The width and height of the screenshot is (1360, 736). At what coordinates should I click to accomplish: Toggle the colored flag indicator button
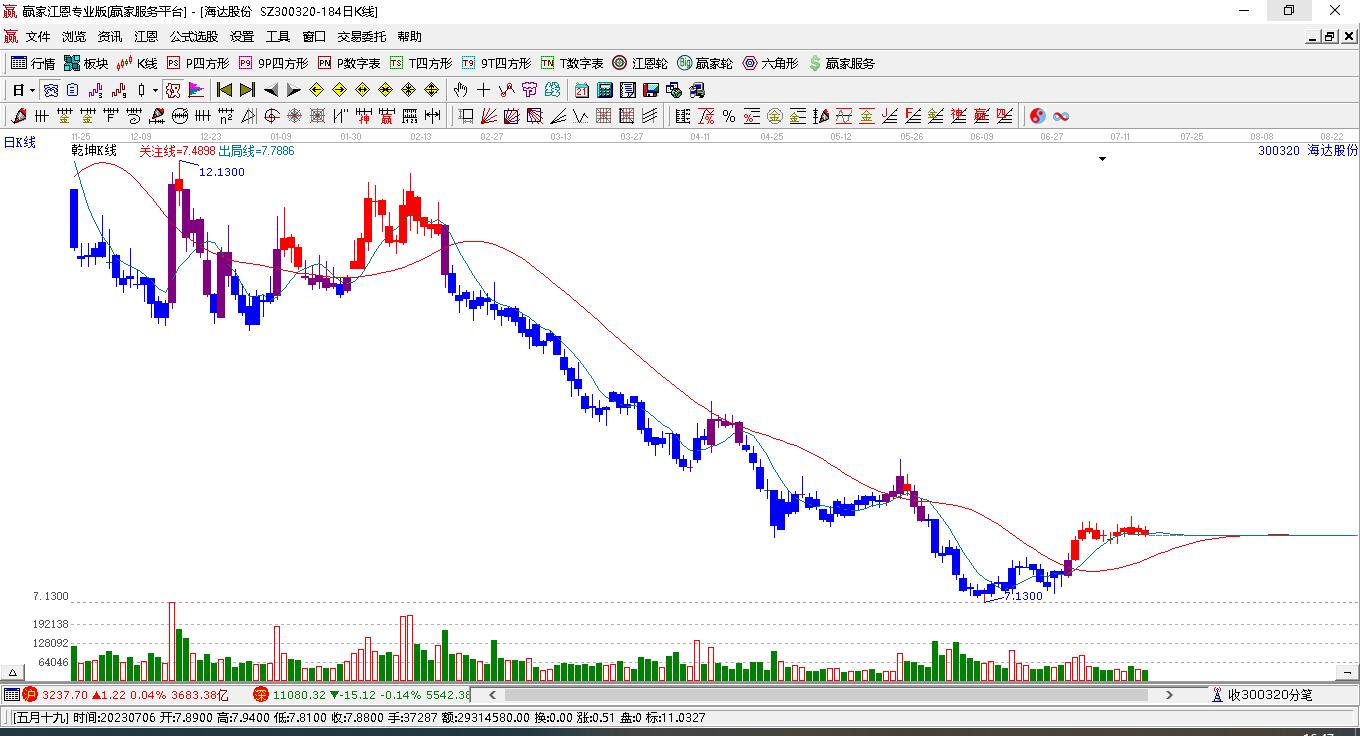tap(195, 90)
